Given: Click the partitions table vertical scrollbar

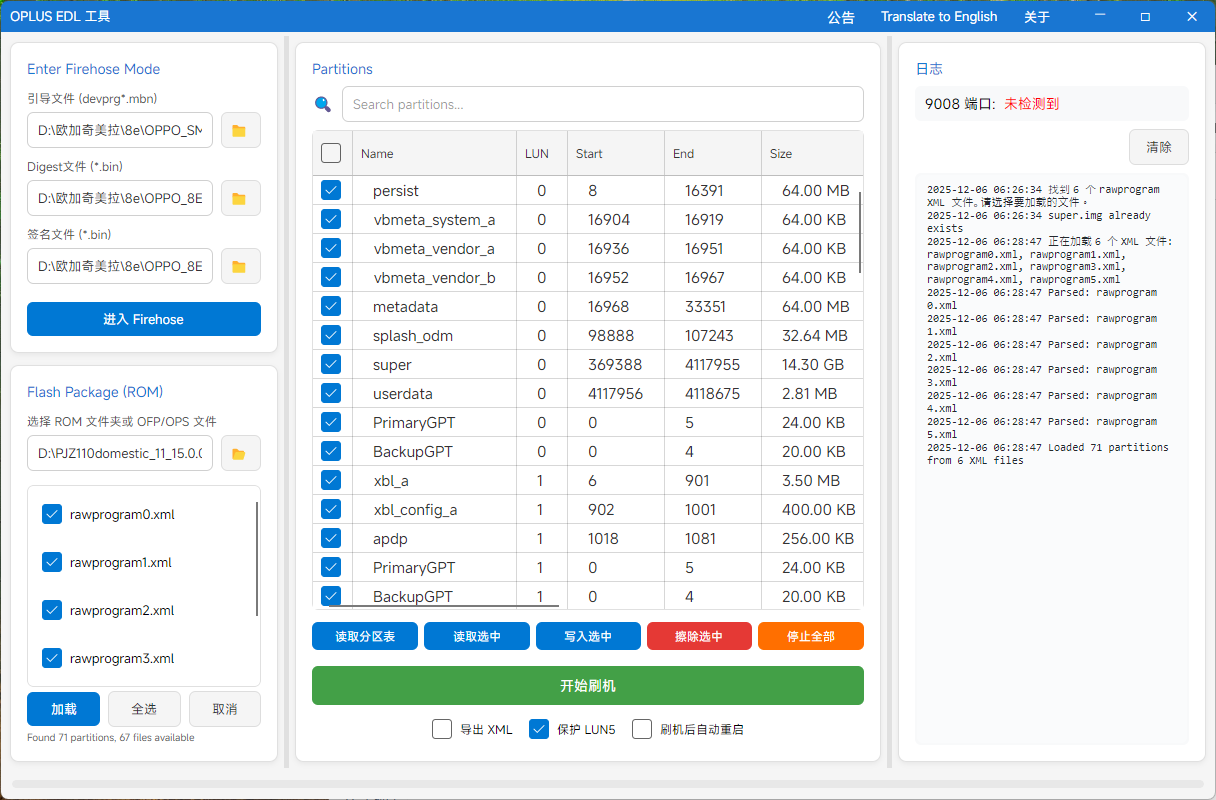Looking at the screenshot, I should pos(859,230).
